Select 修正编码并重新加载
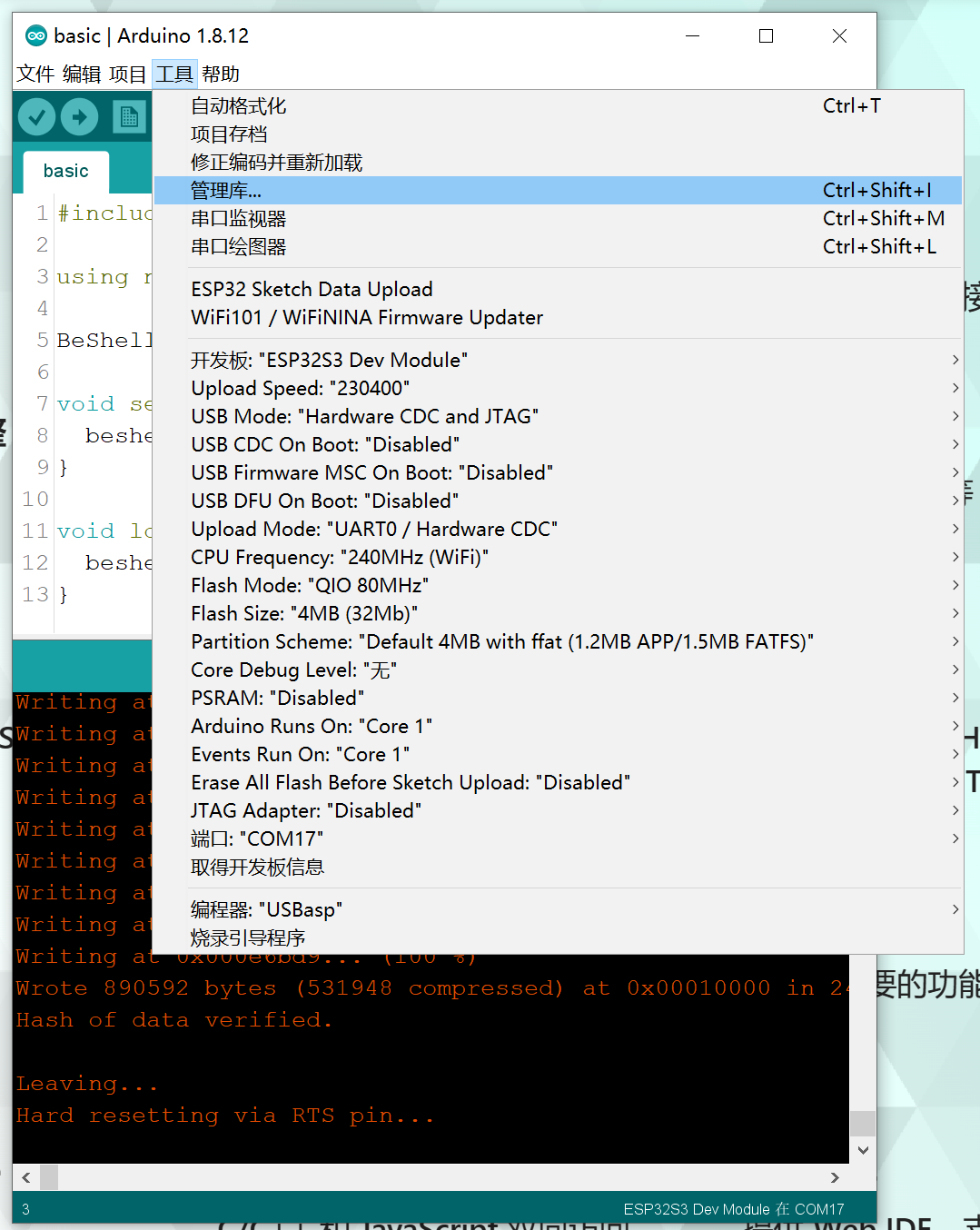The width and height of the screenshot is (980, 1230). click(x=558, y=163)
